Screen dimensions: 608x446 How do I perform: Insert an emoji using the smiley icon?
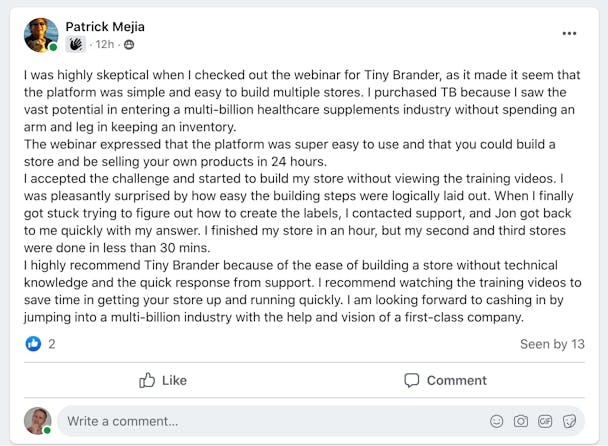pos(497,421)
